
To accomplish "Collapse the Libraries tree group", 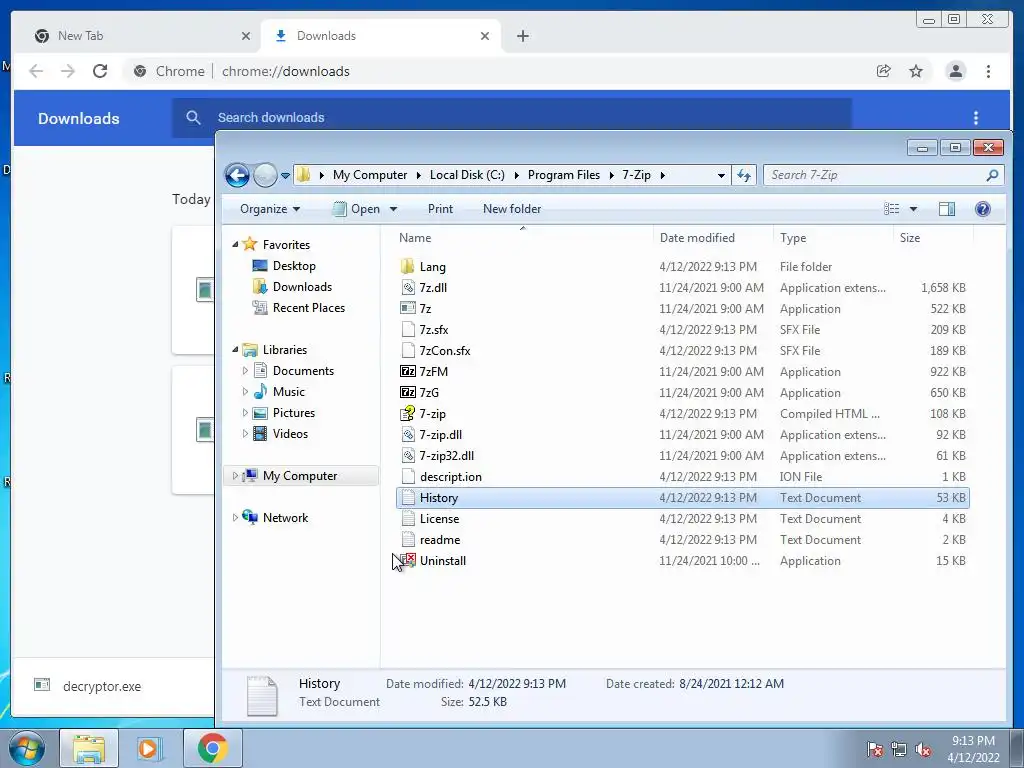I will pos(235,349).
